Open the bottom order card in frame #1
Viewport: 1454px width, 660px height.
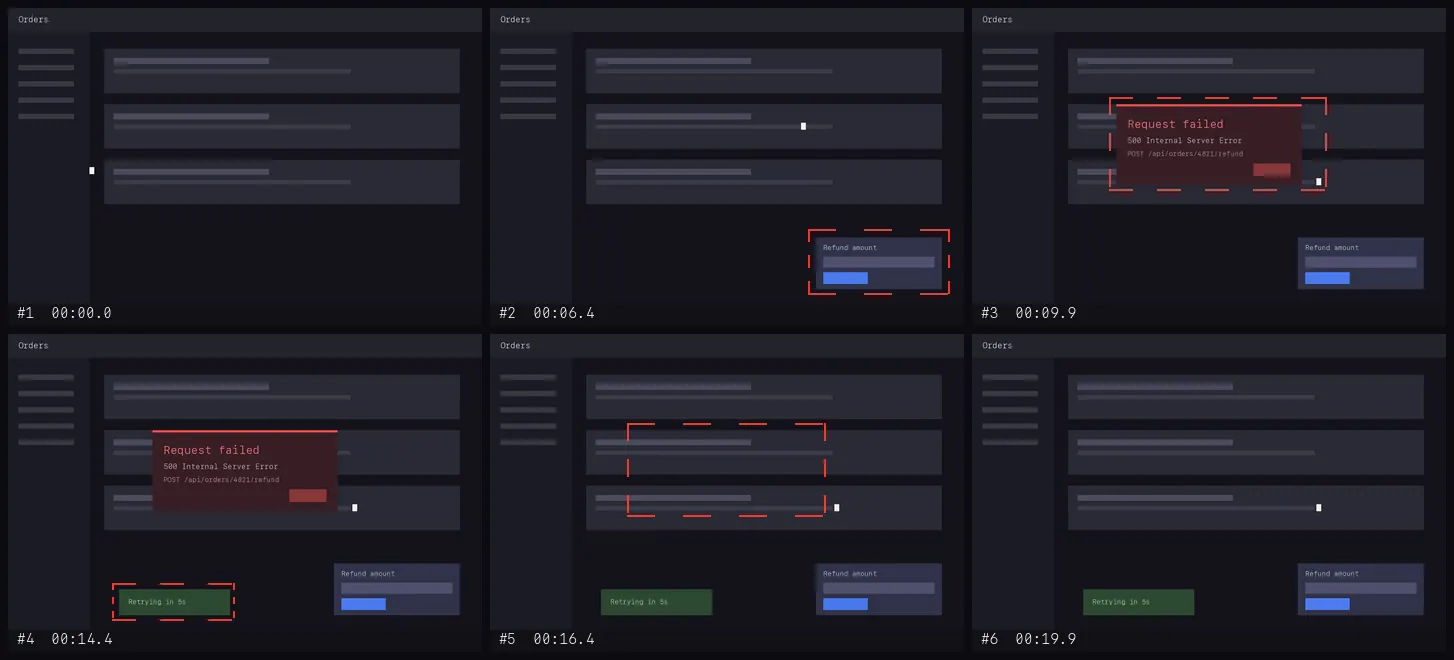point(282,182)
